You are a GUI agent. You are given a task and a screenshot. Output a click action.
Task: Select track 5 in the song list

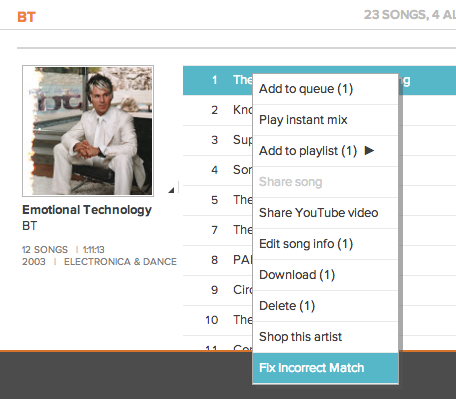[x=218, y=200]
